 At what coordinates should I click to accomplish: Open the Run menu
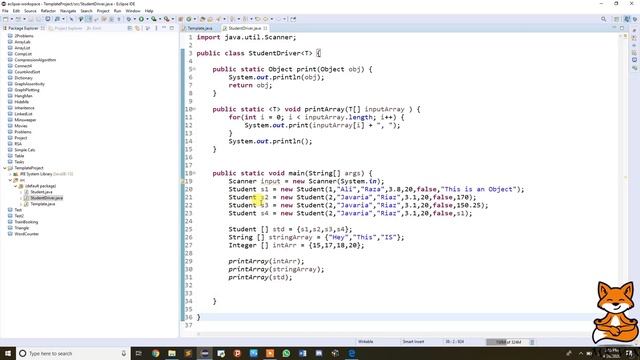[x=118, y=11]
